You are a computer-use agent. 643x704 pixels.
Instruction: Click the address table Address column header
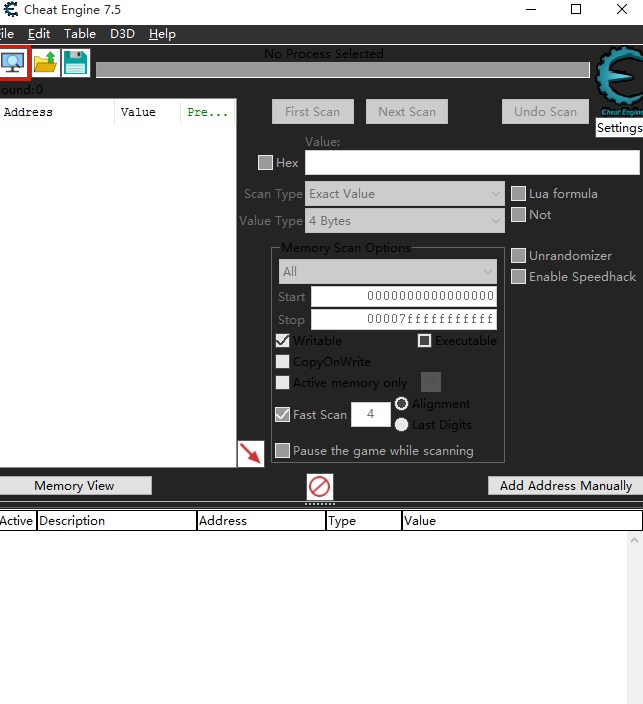click(x=261, y=521)
